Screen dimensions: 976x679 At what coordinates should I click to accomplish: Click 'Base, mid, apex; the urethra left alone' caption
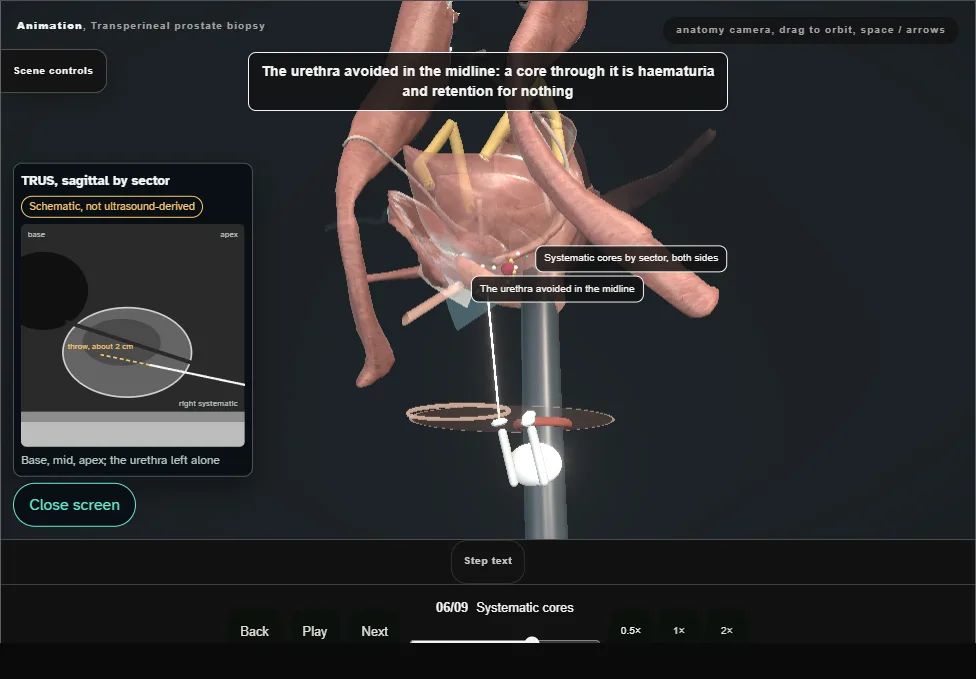[x=120, y=460]
